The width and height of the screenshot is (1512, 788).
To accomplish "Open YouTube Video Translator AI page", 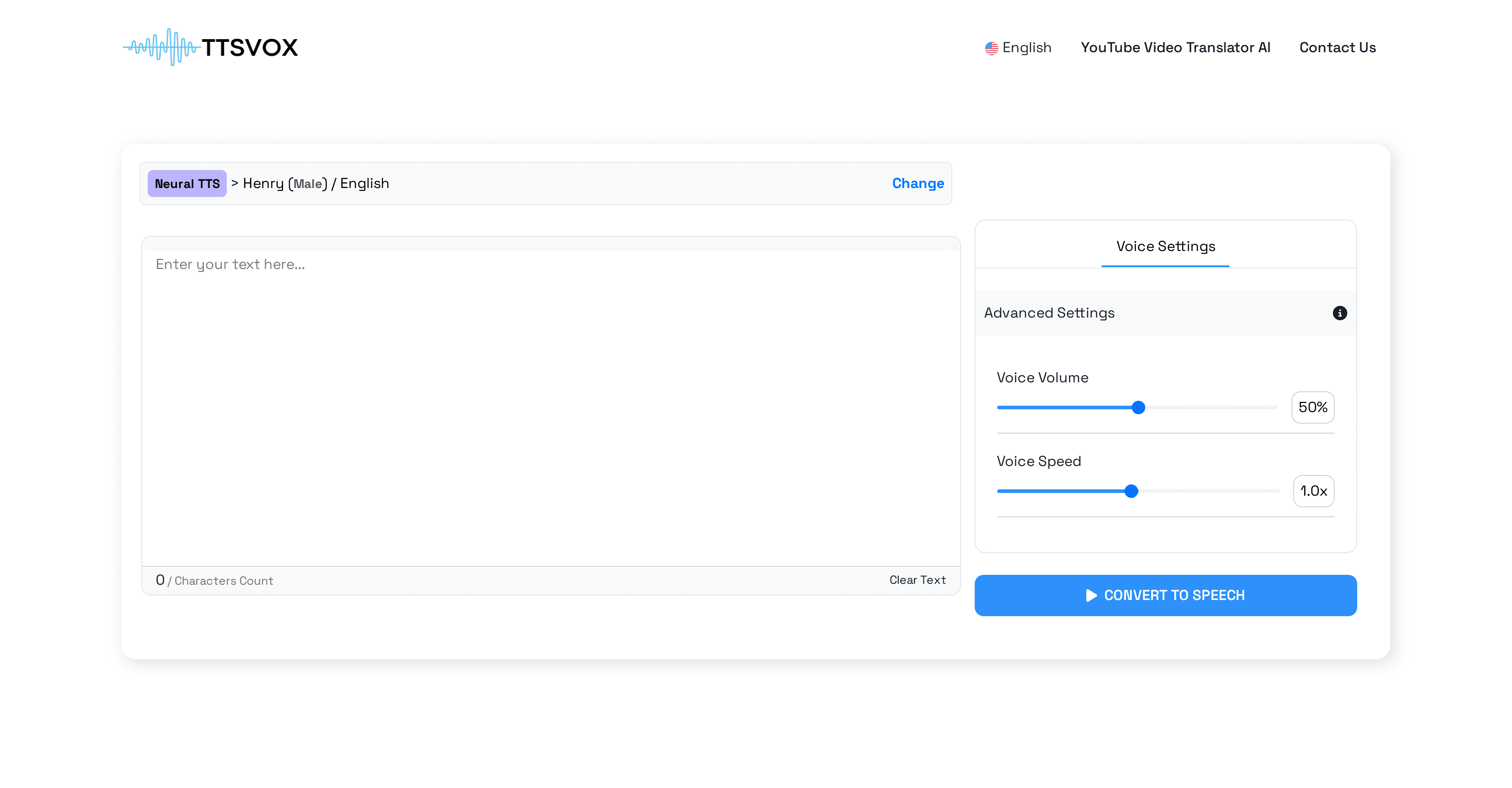I will [x=1176, y=48].
